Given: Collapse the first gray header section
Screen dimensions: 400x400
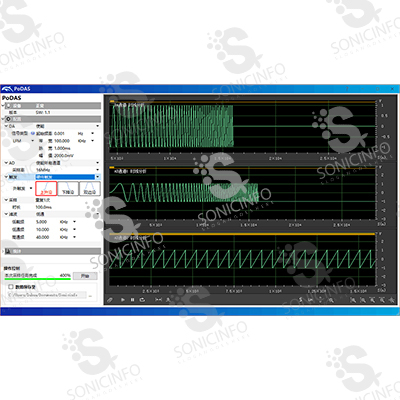Looking at the screenshot, I should [x=3, y=106].
